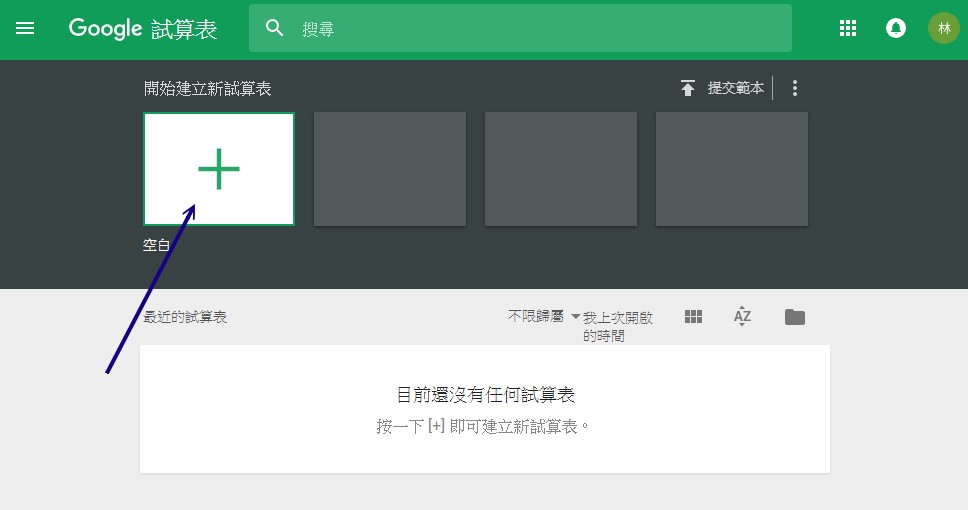
Task: Click 提交範本 submit template button
Action: click(x=735, y=88)
